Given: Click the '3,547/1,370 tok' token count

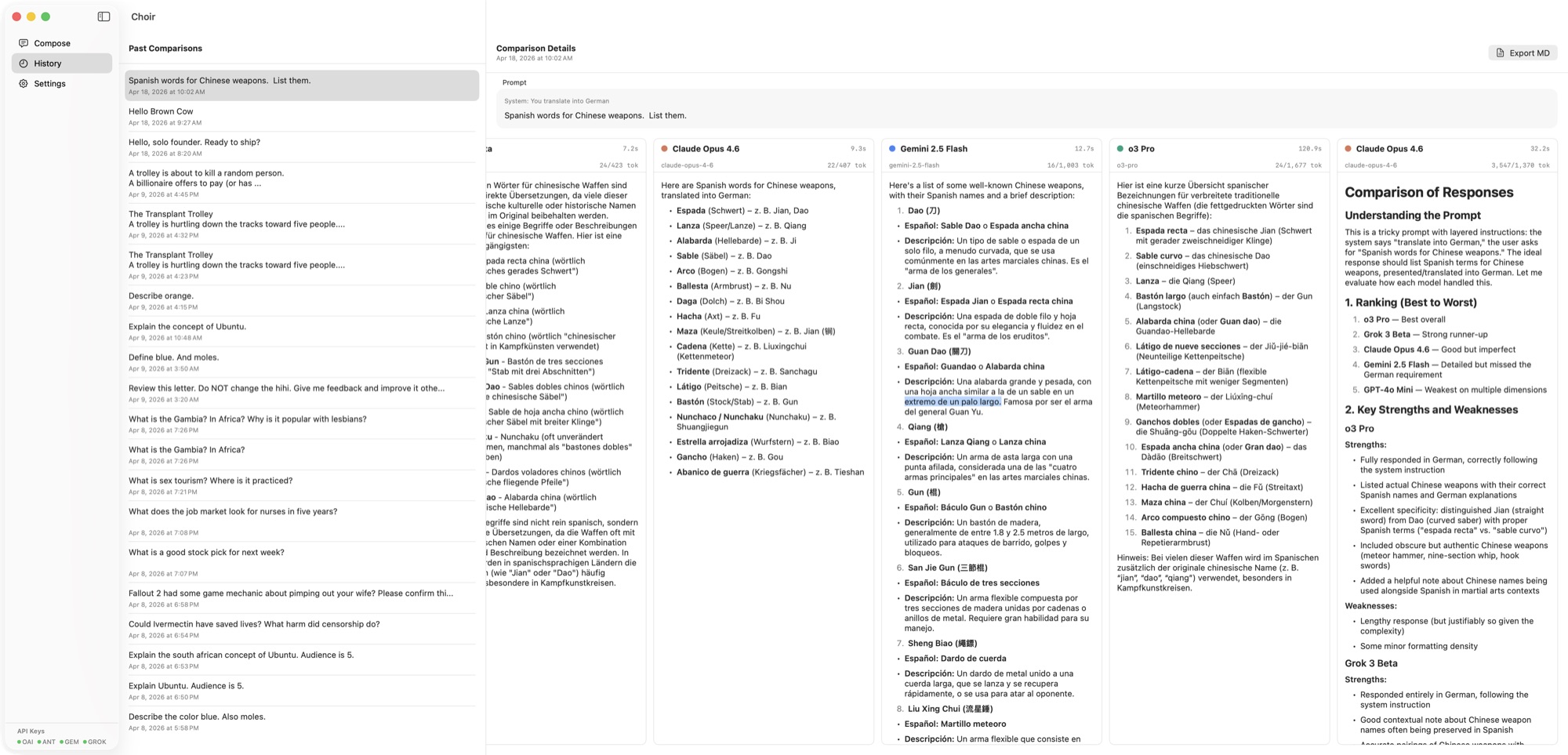Looking at the screenshot, I should tap(1520, 165).
